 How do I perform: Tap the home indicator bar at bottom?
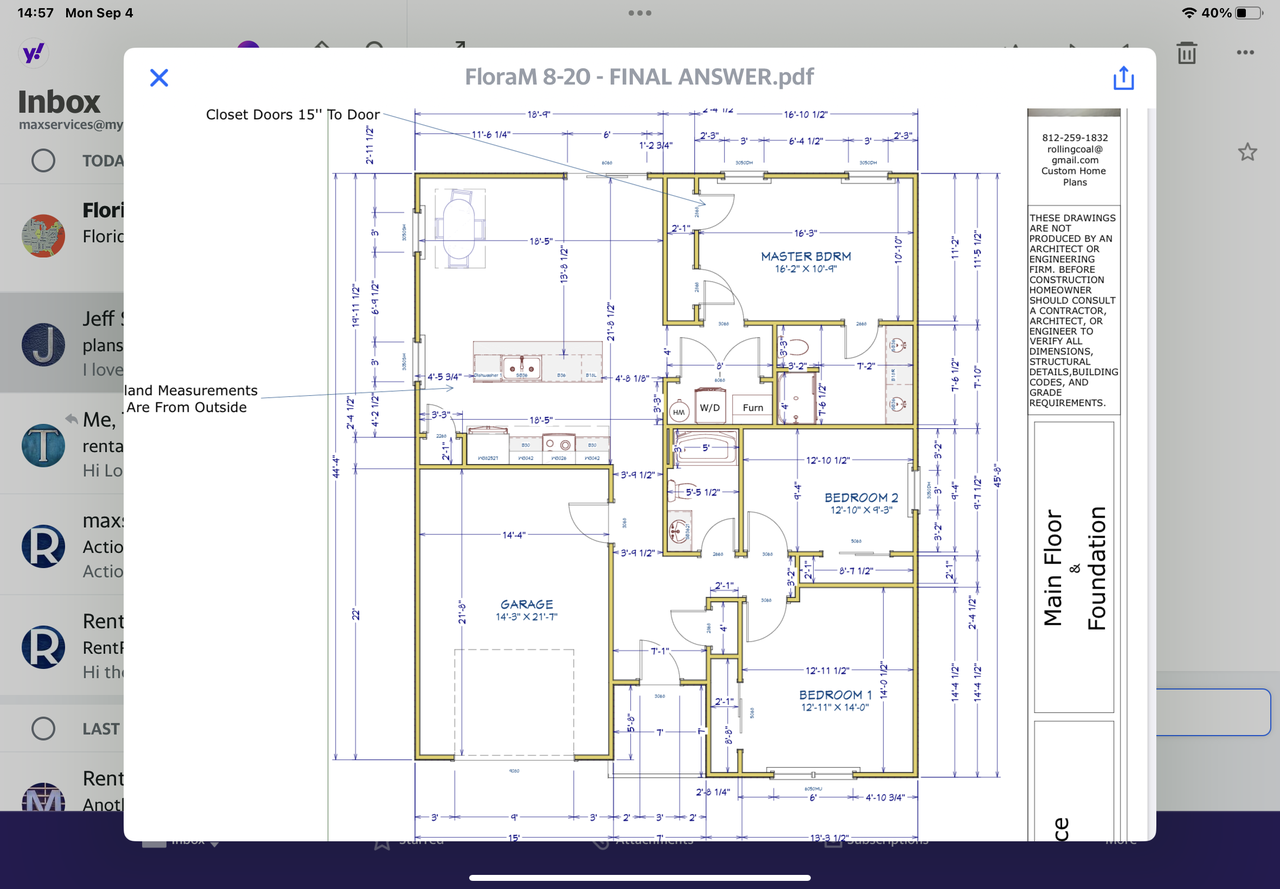point(640,878)
